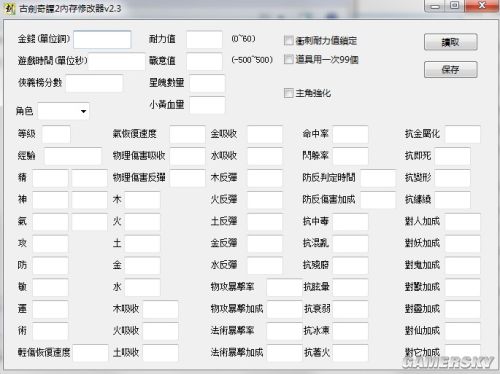Select the 閃躲率 input field
This screenshot has width=500, height=374.
(351, 156)
